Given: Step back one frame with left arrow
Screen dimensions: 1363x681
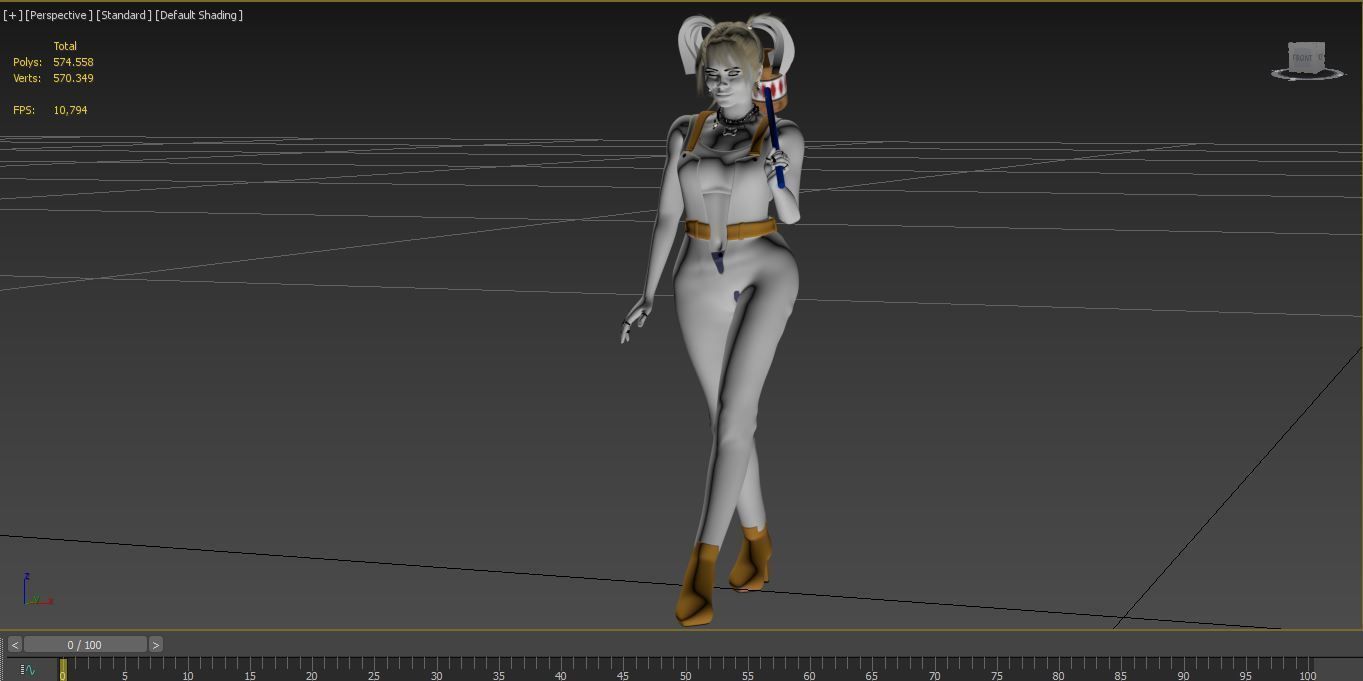Looking at the screenshot, I should (15, 645).
